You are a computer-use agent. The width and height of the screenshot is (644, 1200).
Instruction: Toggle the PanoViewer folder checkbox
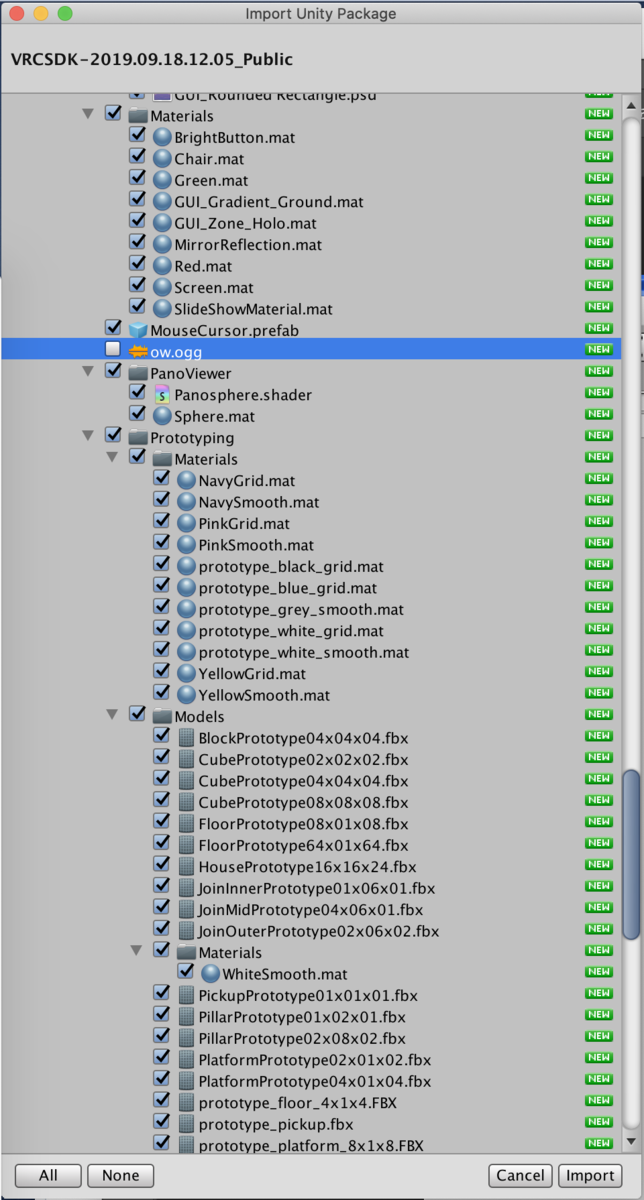pyautogui.click(x=113, y=371)
